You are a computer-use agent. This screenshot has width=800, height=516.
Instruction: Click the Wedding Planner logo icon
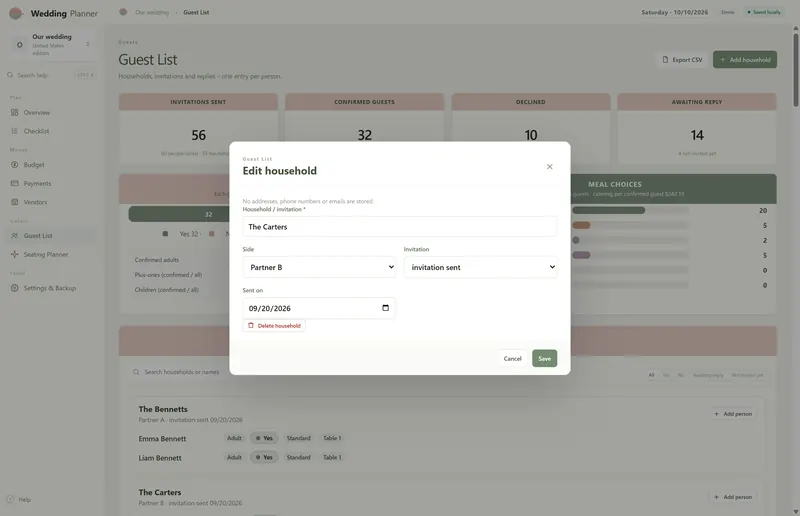16,13
